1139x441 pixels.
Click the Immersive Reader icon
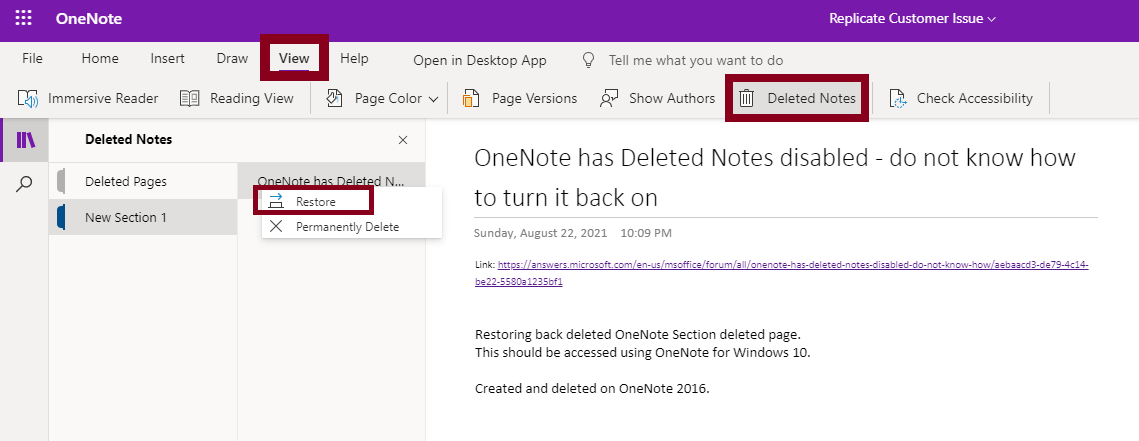coord(28,99)
